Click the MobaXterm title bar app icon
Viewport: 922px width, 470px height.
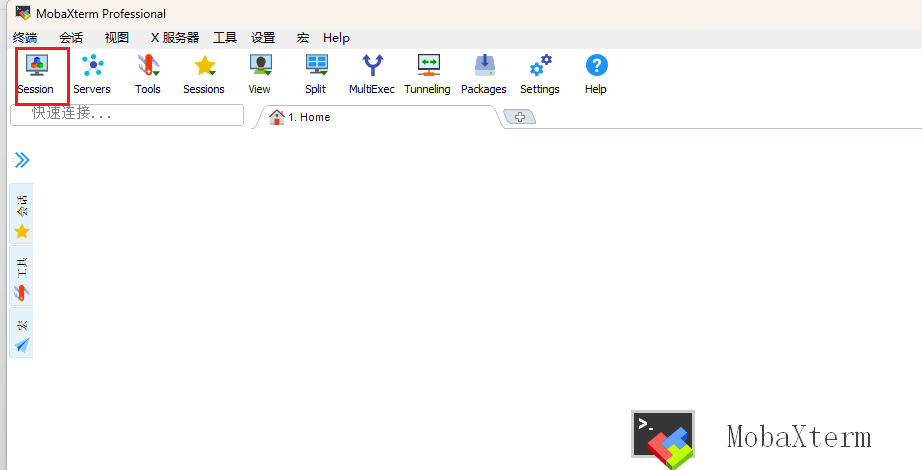pyautogui.click(x=23, y=12)
